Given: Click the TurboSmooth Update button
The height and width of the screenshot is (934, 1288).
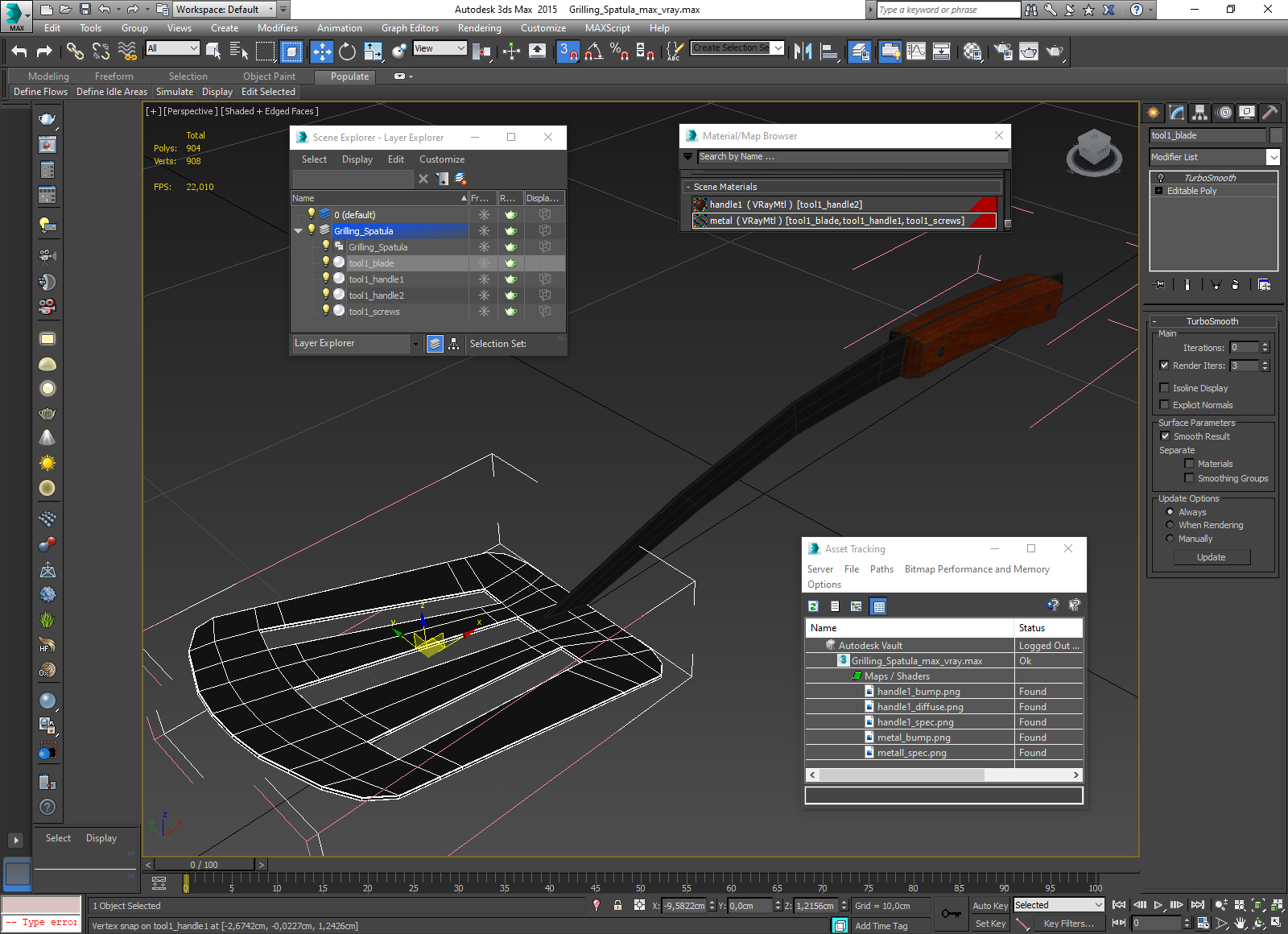Looking at the screenshot, I should [1212, 557].
